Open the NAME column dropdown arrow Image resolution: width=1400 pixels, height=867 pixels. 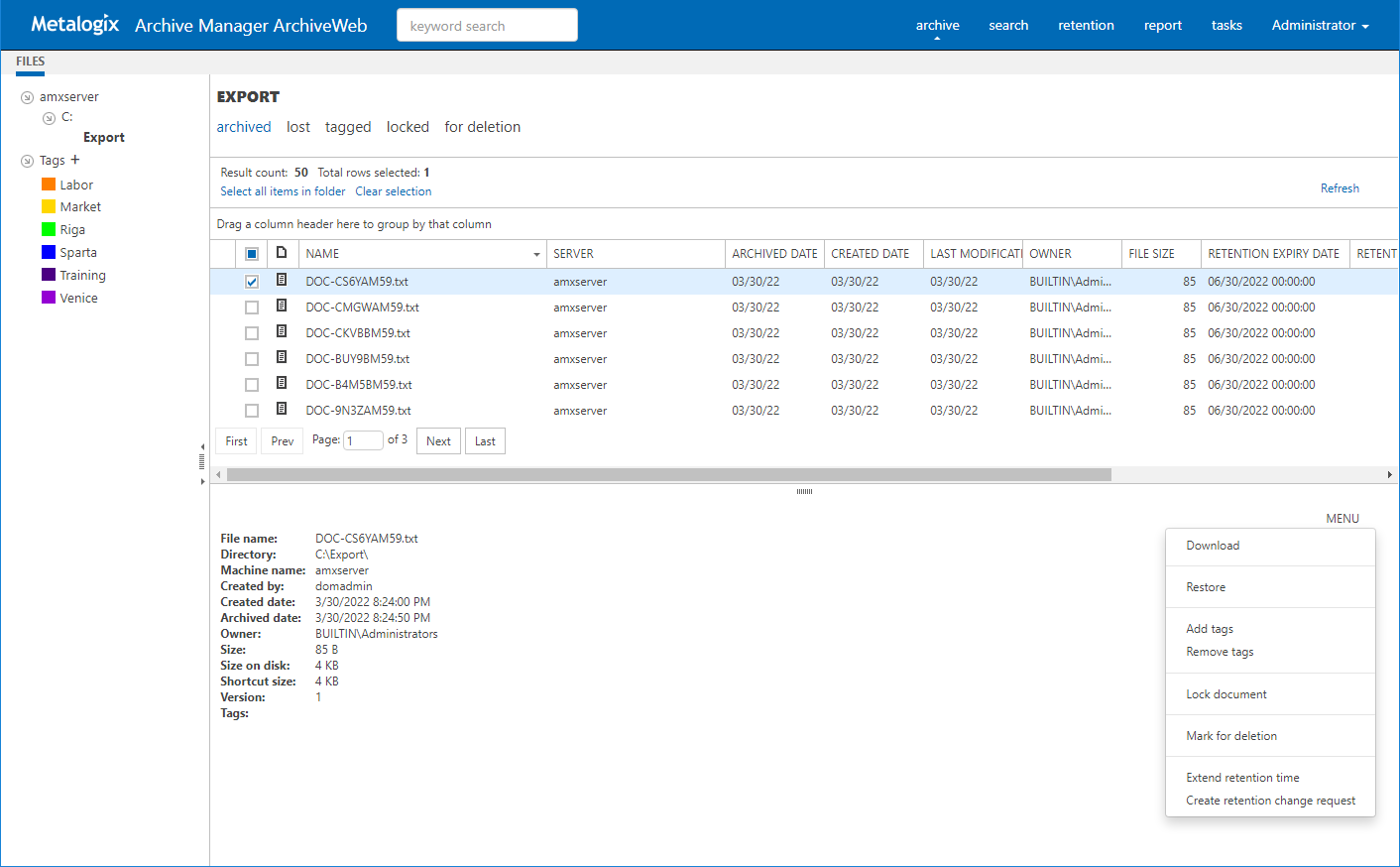click(536, 255)
